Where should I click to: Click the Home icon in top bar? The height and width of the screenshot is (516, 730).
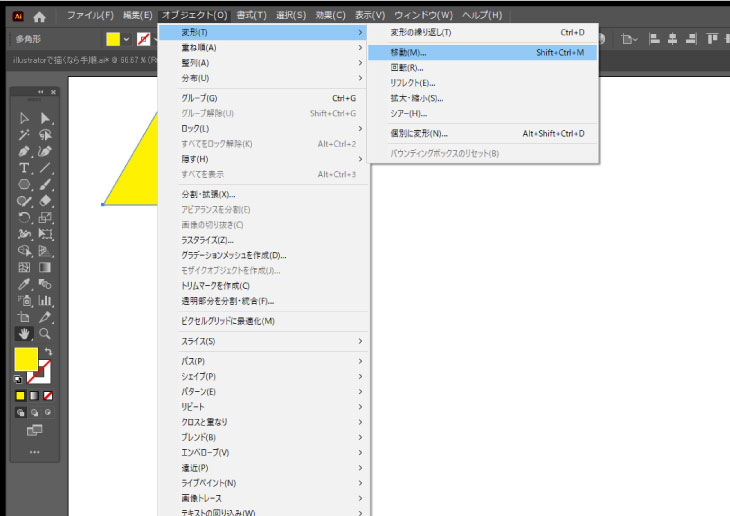point(39,16)
